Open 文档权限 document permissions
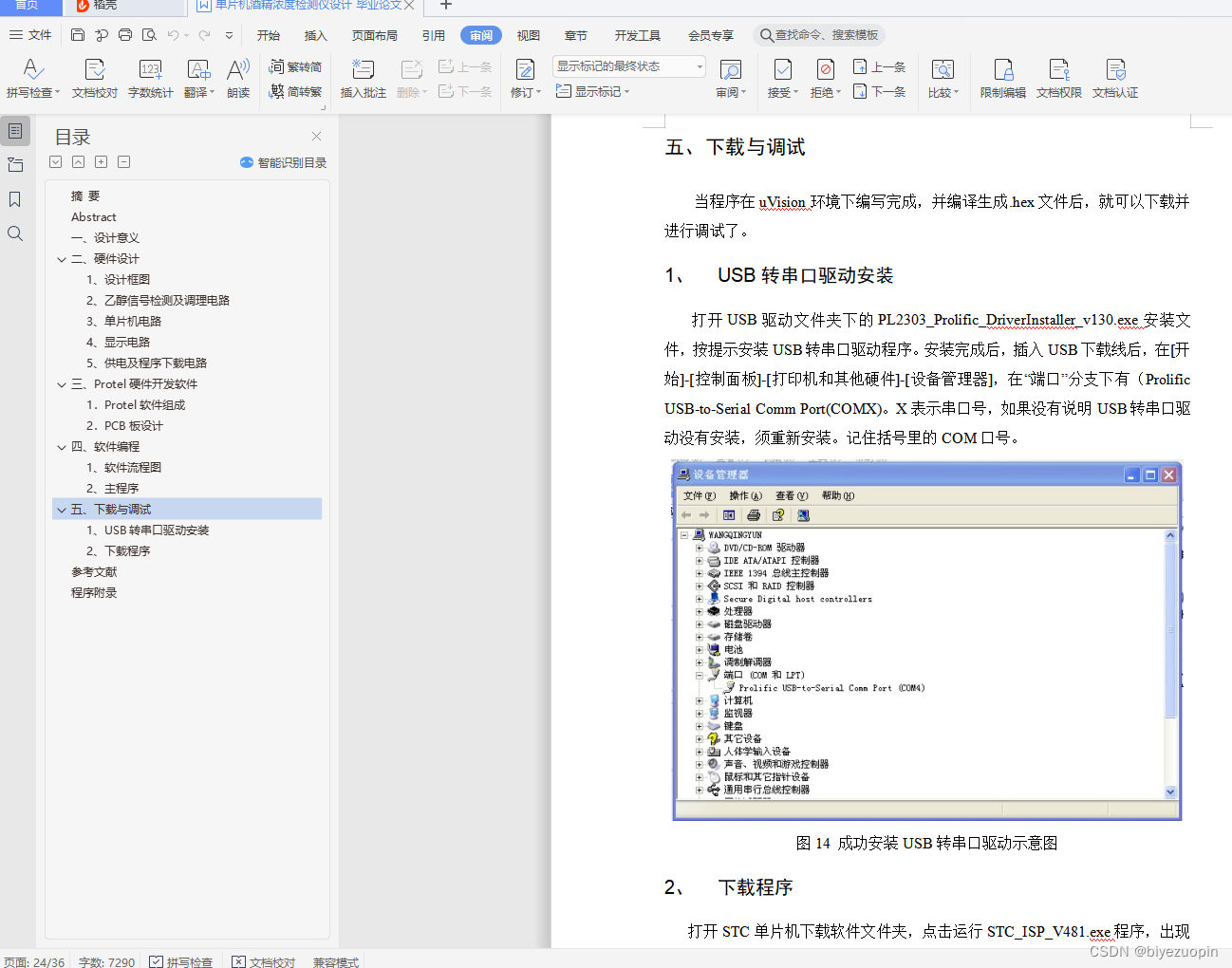Image resolution: width=1232 pixels, height=968 pixels. coord(1058,79)
